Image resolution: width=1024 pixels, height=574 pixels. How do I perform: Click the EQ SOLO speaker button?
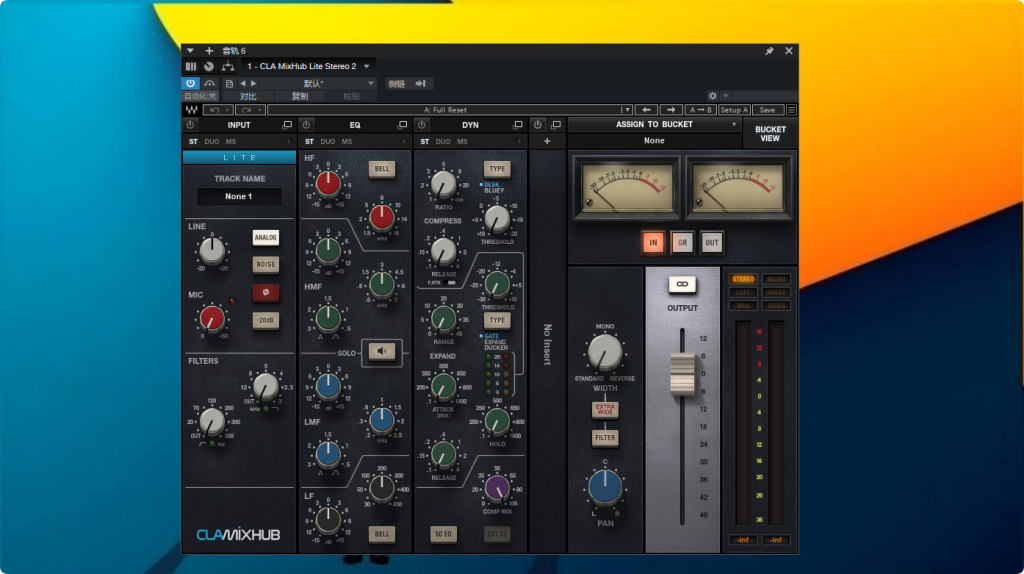coord(382,352)
